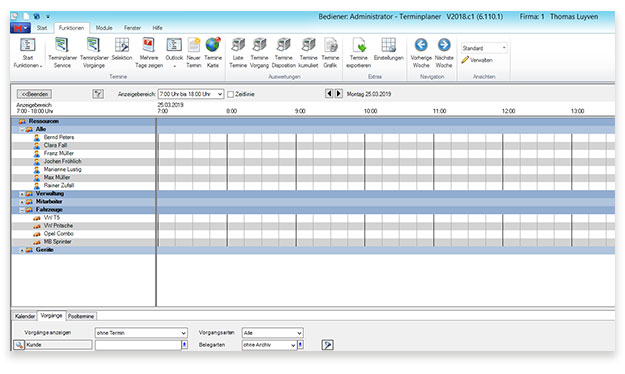Select the Ressourcen root node
Viewport: 625px width, 374px height.
point(43,121)
